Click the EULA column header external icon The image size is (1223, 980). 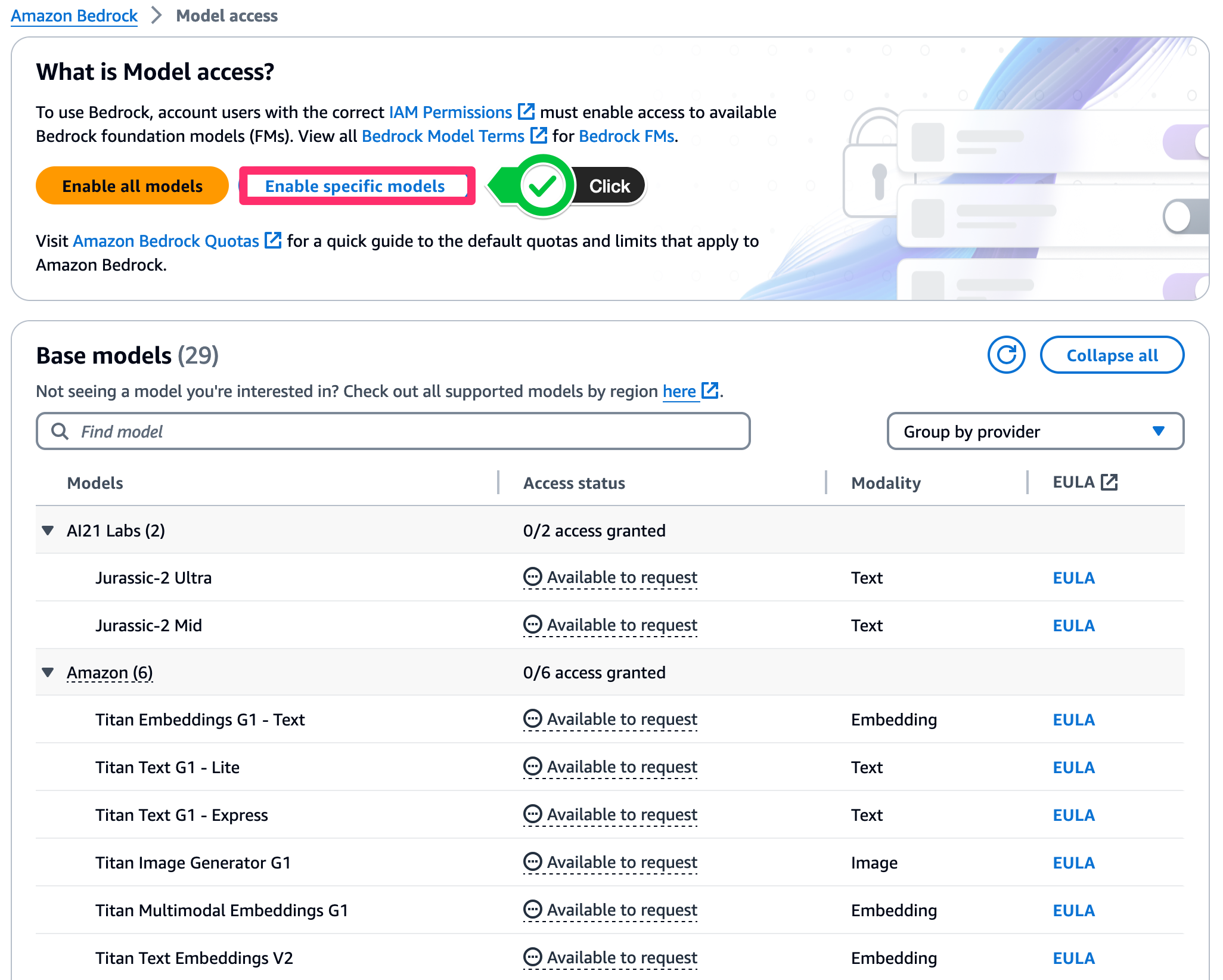1109,482
